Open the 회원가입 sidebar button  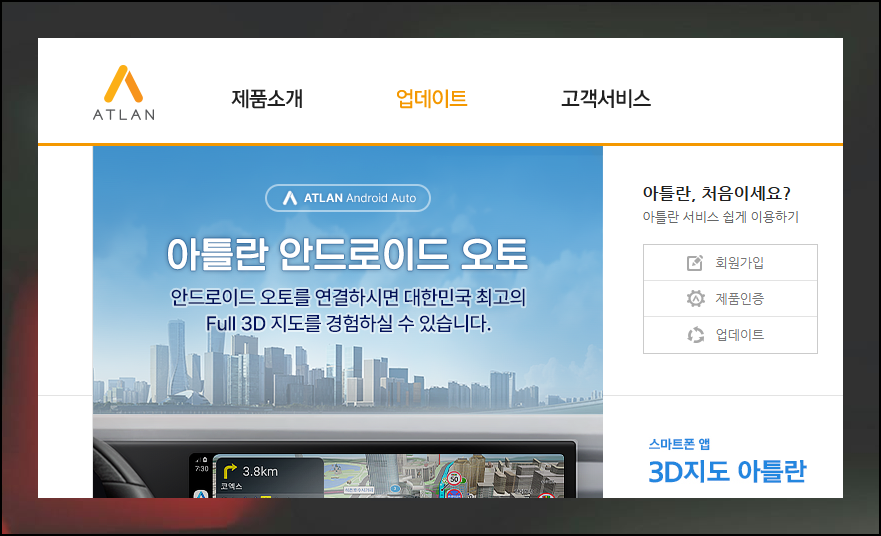730,262
